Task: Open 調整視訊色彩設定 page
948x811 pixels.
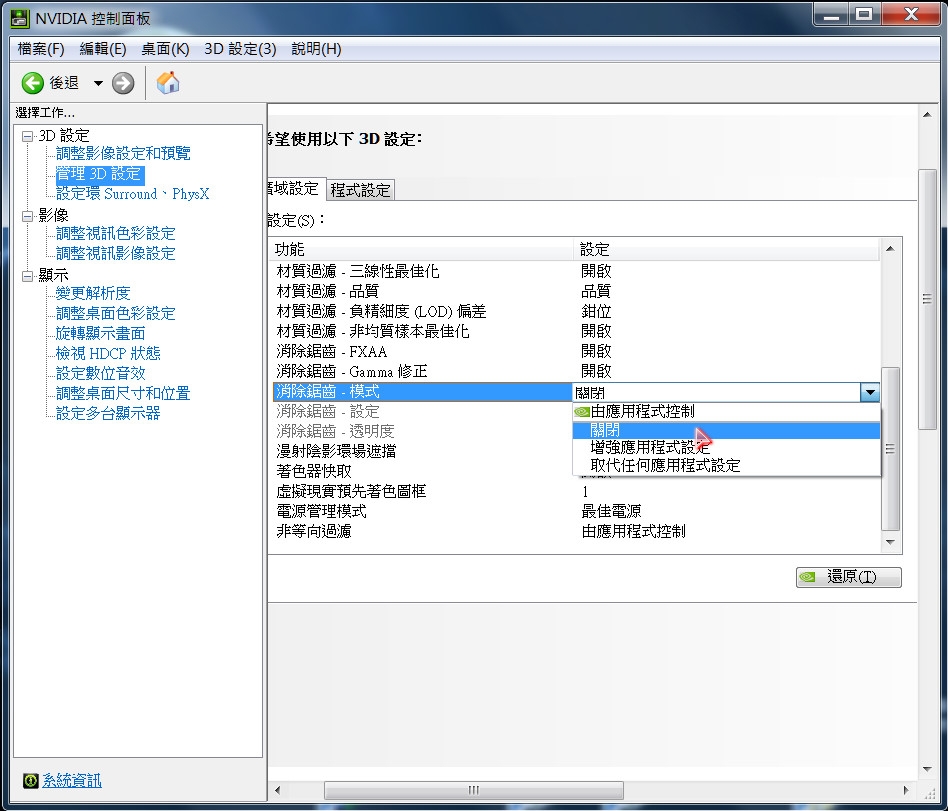Action: (x=115, y=233)
